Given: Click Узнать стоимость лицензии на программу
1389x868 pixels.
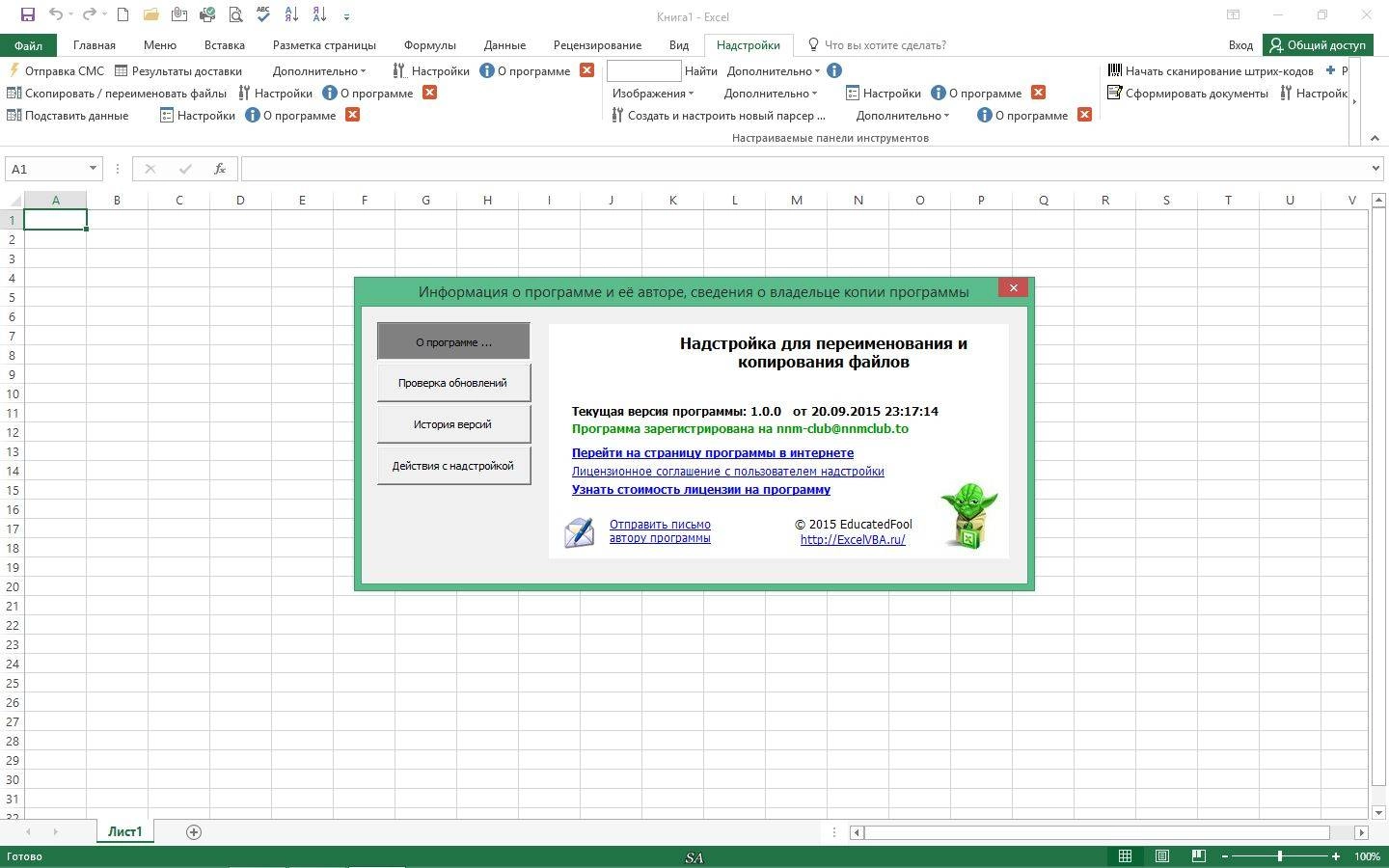Looking at the screenshot, I should 701,489.
